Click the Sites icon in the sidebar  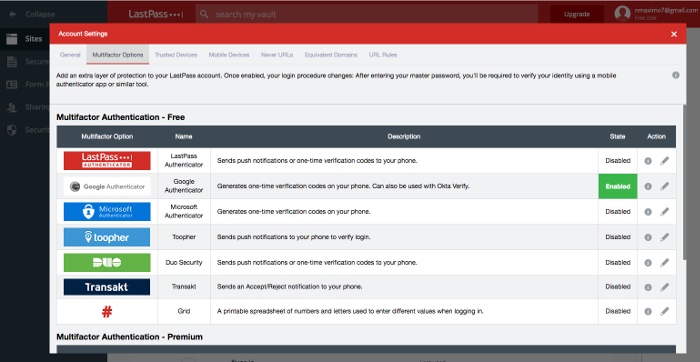(x=12, y=39)
